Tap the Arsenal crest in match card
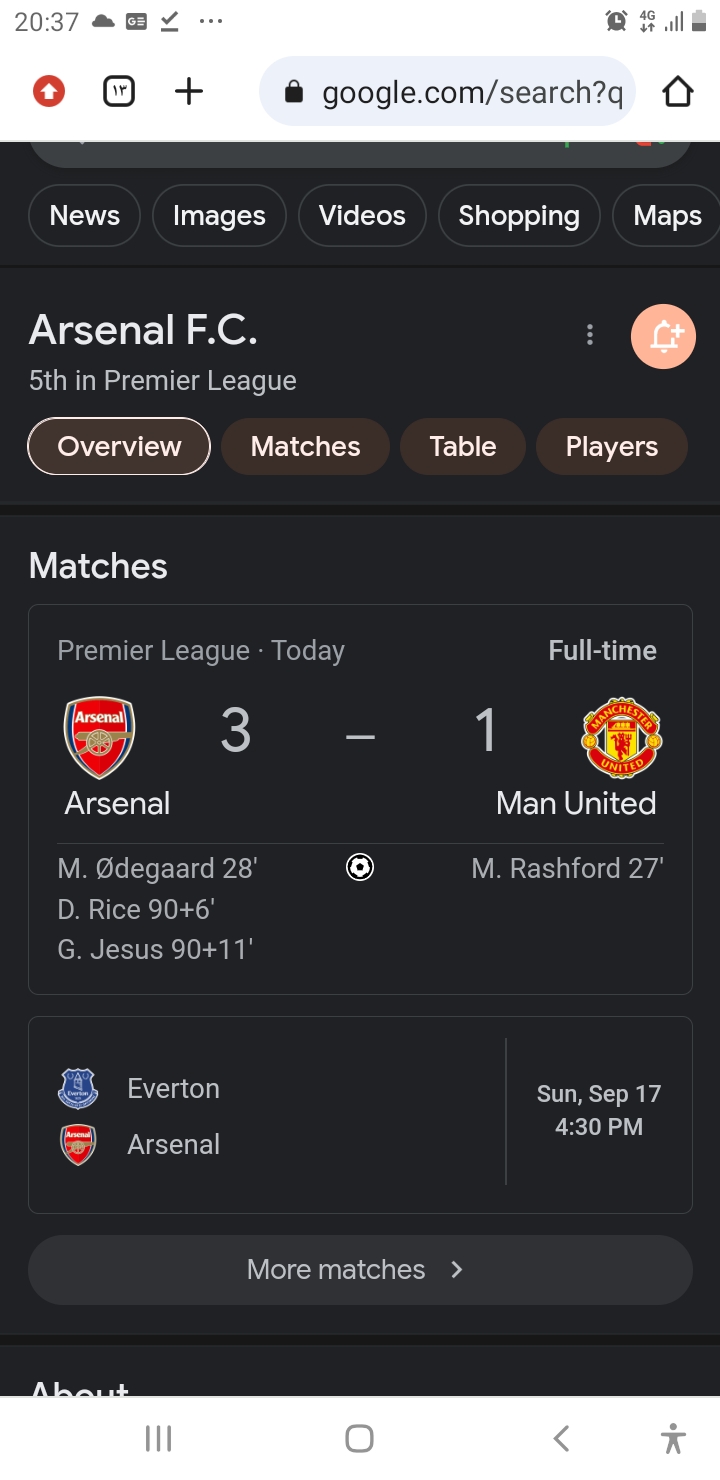Viewport: 720px width, 1480px height. (99, 738)
